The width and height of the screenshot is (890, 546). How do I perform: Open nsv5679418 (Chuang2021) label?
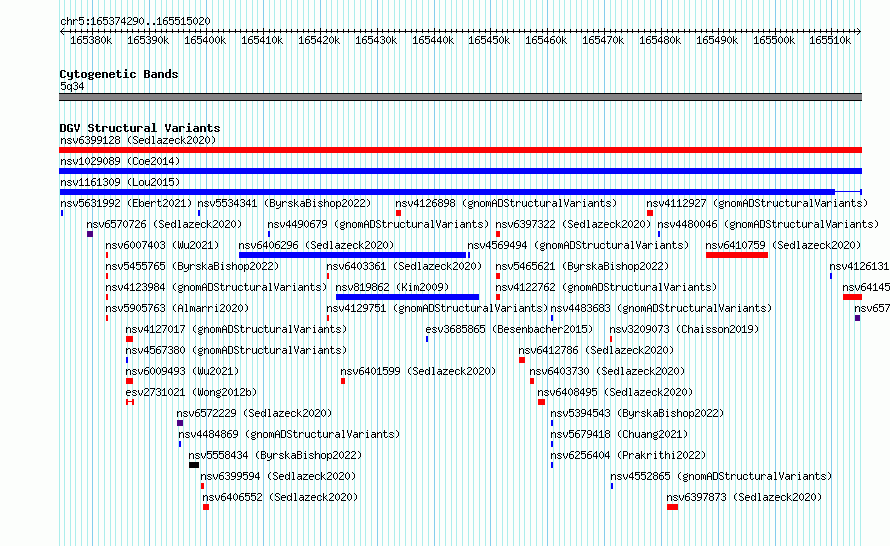619,434
